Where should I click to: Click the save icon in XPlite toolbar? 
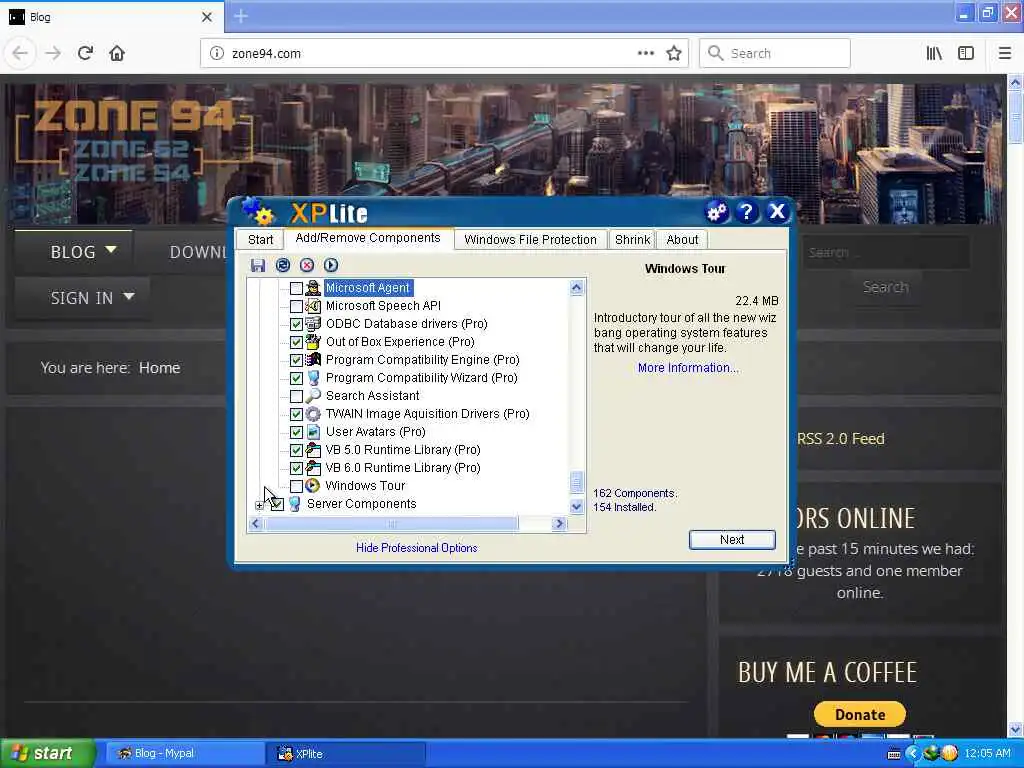258,265
